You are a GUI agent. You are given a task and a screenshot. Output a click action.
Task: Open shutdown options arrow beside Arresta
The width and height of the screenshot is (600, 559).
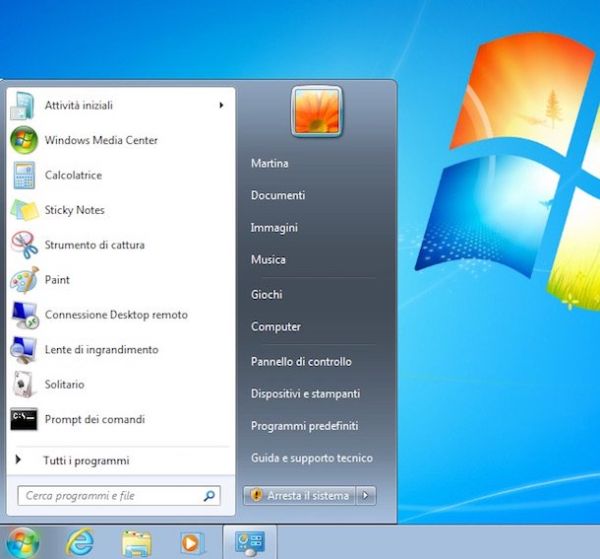[366, 495]
